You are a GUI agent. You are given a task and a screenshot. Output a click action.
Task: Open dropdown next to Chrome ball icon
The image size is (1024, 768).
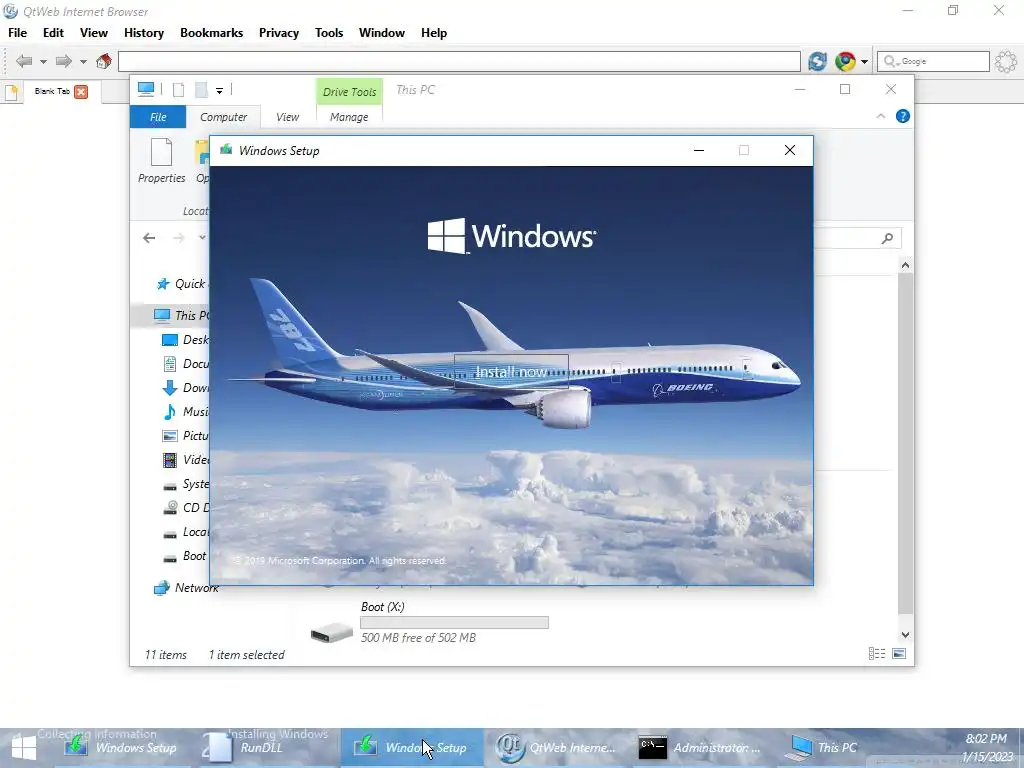[x=865, y=62]
